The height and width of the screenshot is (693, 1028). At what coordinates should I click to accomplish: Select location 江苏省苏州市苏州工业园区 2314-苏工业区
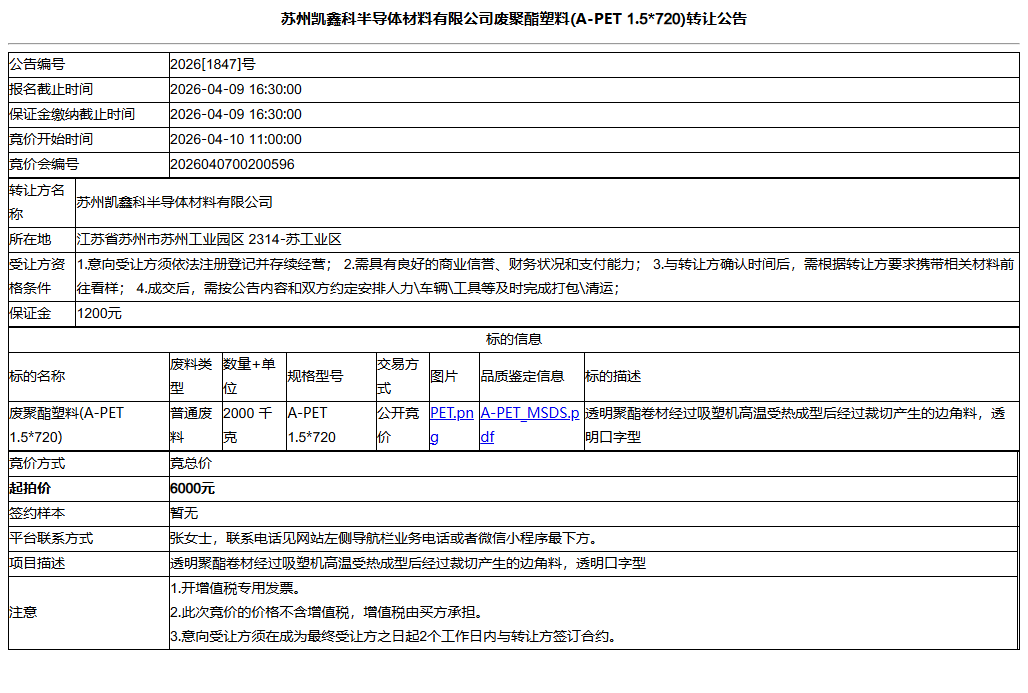209,239
